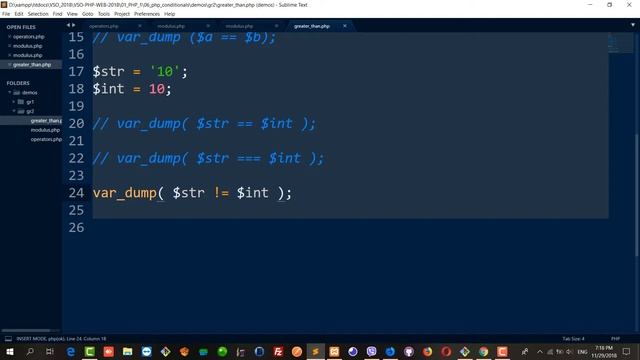Click the editor vertical scrollbar
This screenshot has width=640, height=360.
(636, 195)
